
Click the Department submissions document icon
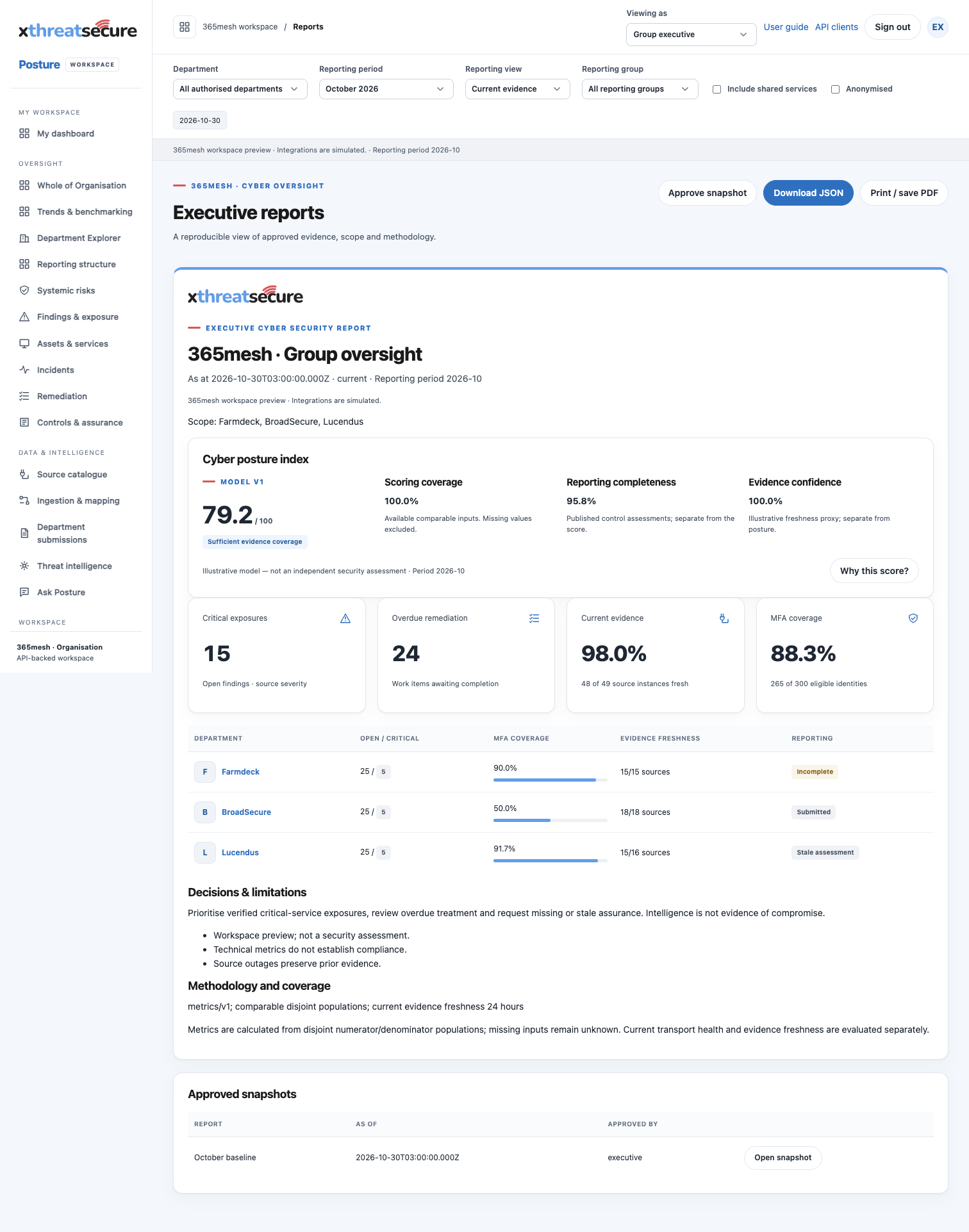[x=24, y=533]
